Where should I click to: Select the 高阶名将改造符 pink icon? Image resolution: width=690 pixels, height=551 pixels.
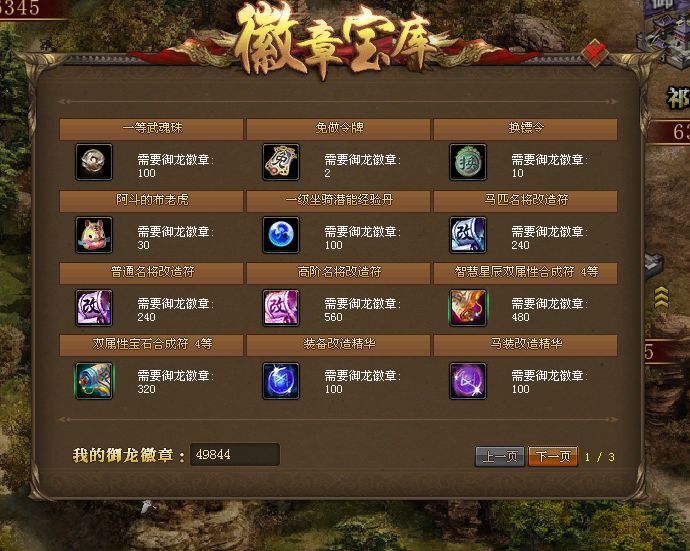tap(281, 307)
